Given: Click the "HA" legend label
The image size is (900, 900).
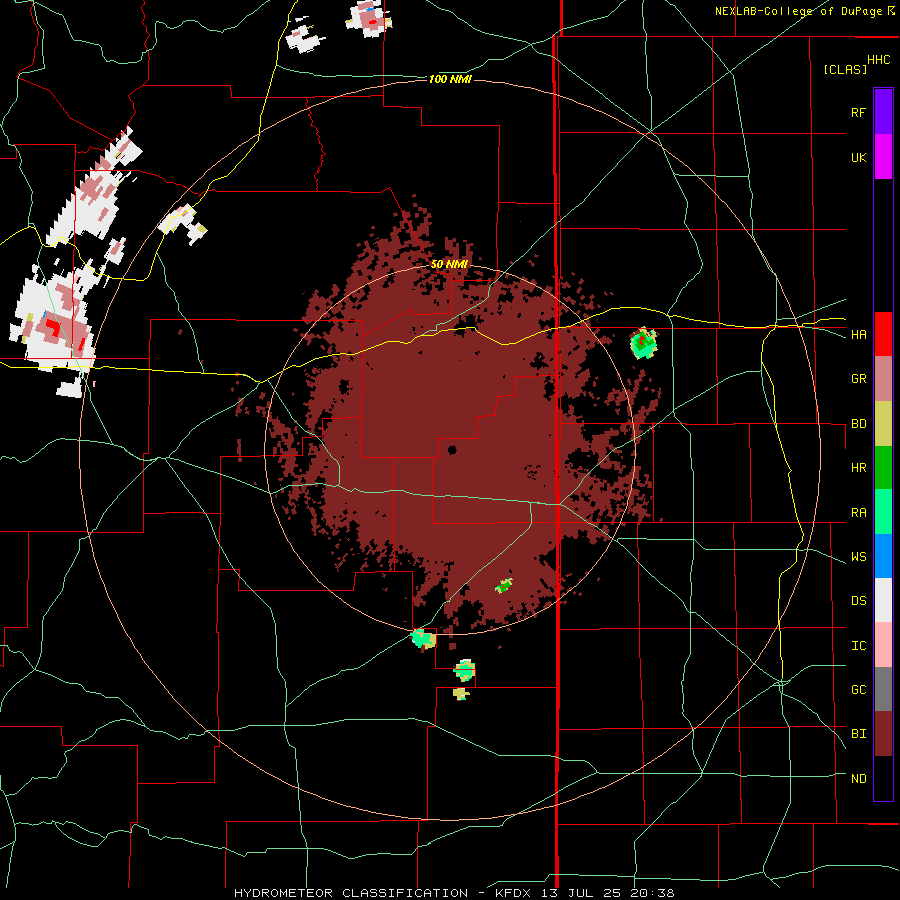Looking at the screenshot, I should (858, 335).
